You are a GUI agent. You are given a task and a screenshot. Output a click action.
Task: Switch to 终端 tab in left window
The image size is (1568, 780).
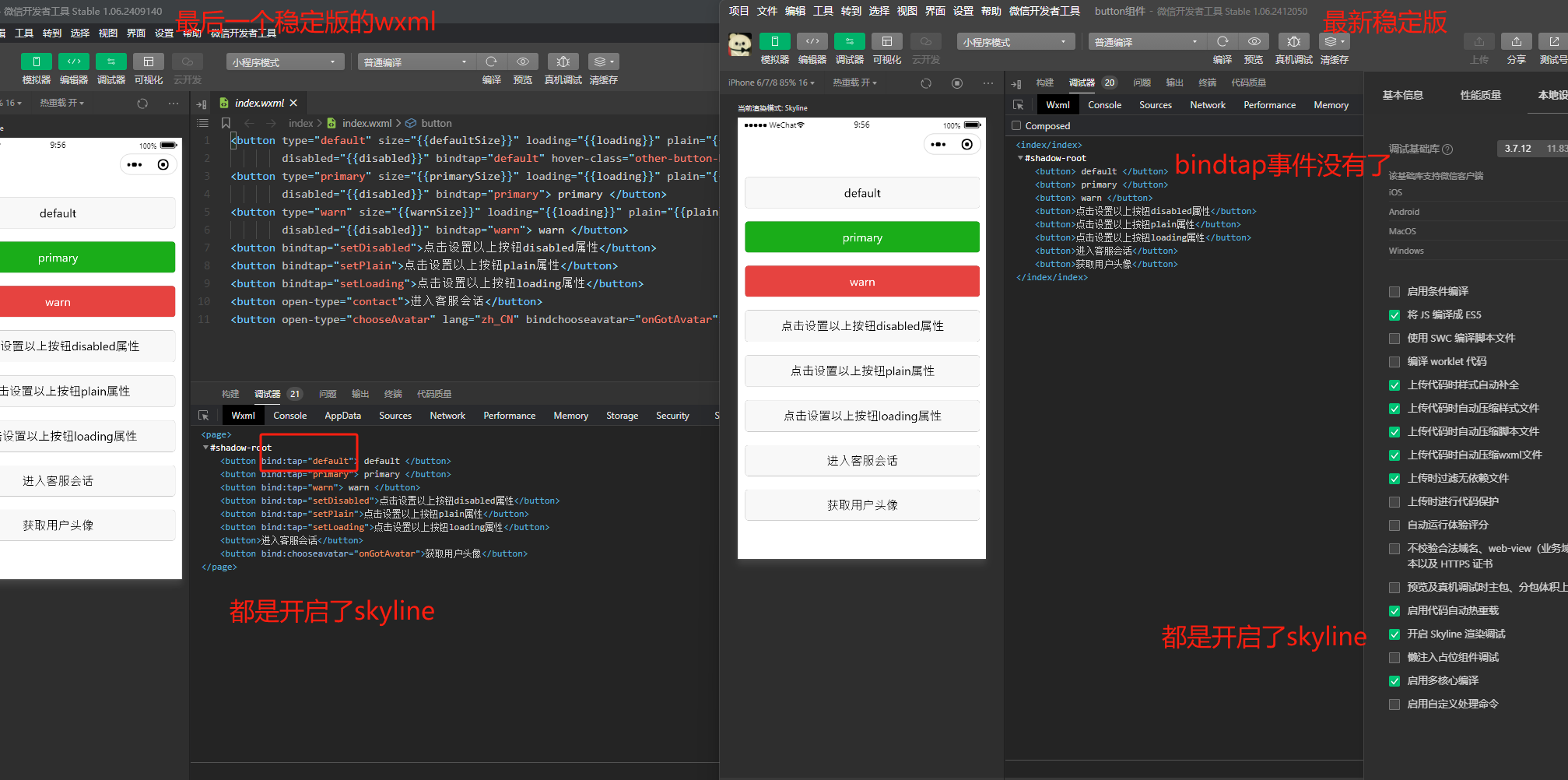393,394
